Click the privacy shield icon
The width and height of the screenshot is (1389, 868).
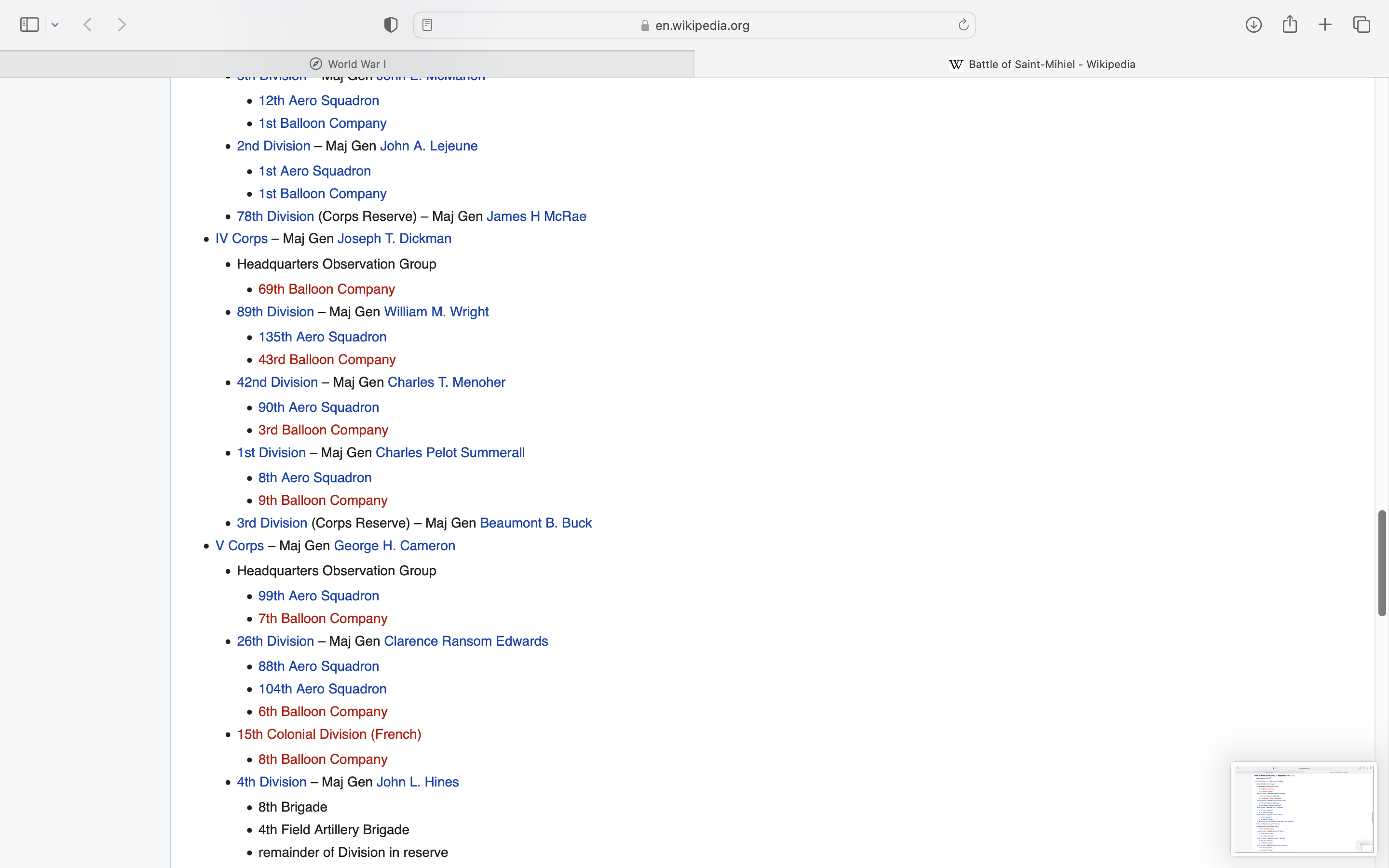[x=391, y=25]
